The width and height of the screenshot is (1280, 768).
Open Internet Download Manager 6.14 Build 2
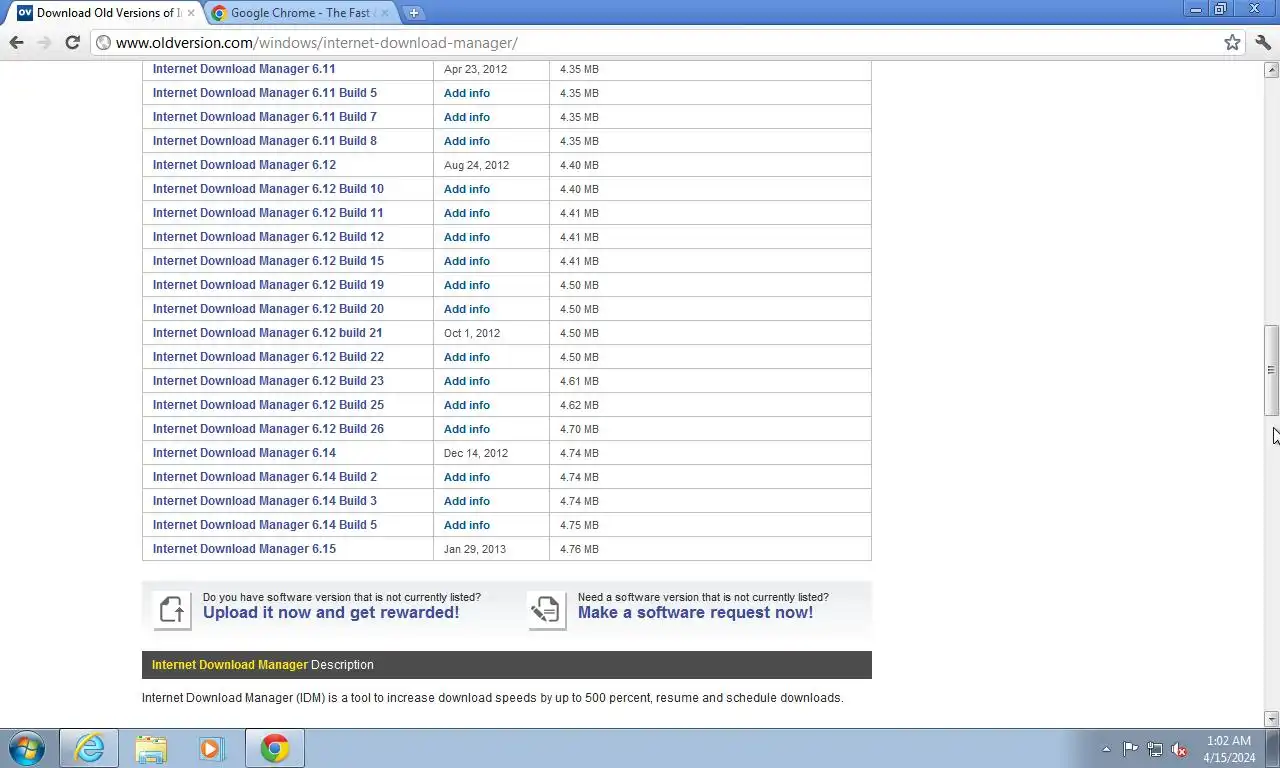tap(265, 477)
